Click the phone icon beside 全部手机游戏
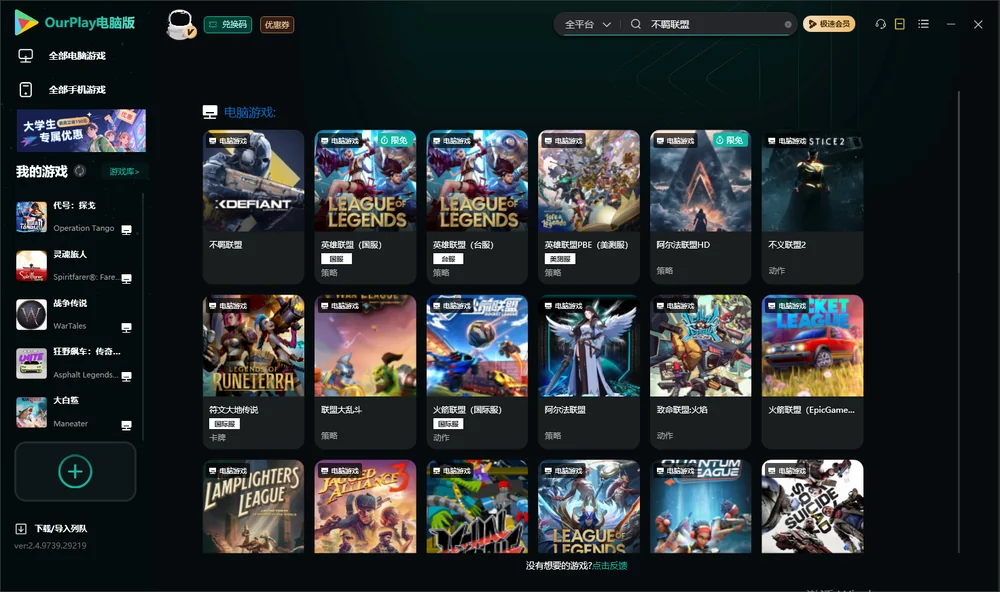 click(26, 89)
